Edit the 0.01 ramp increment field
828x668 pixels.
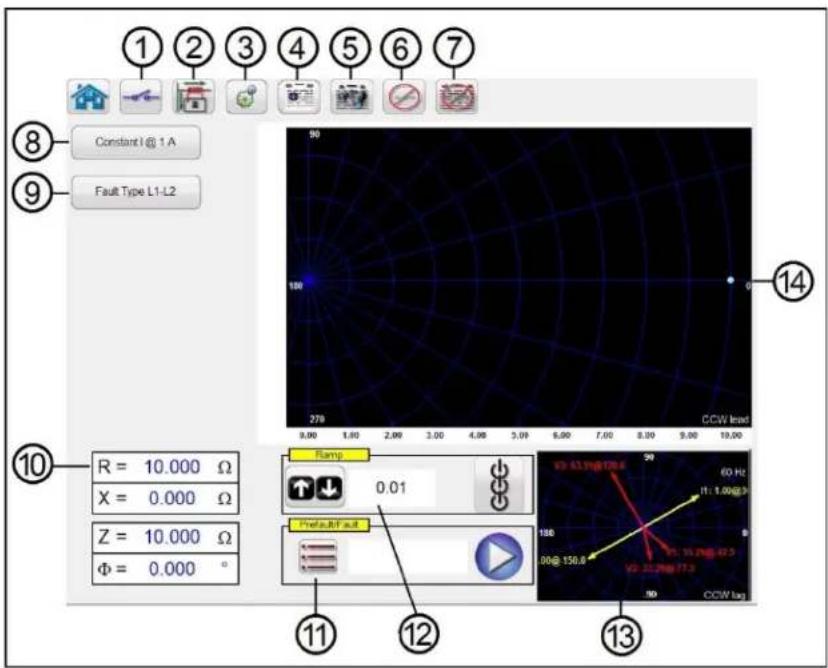click(391, 487)
